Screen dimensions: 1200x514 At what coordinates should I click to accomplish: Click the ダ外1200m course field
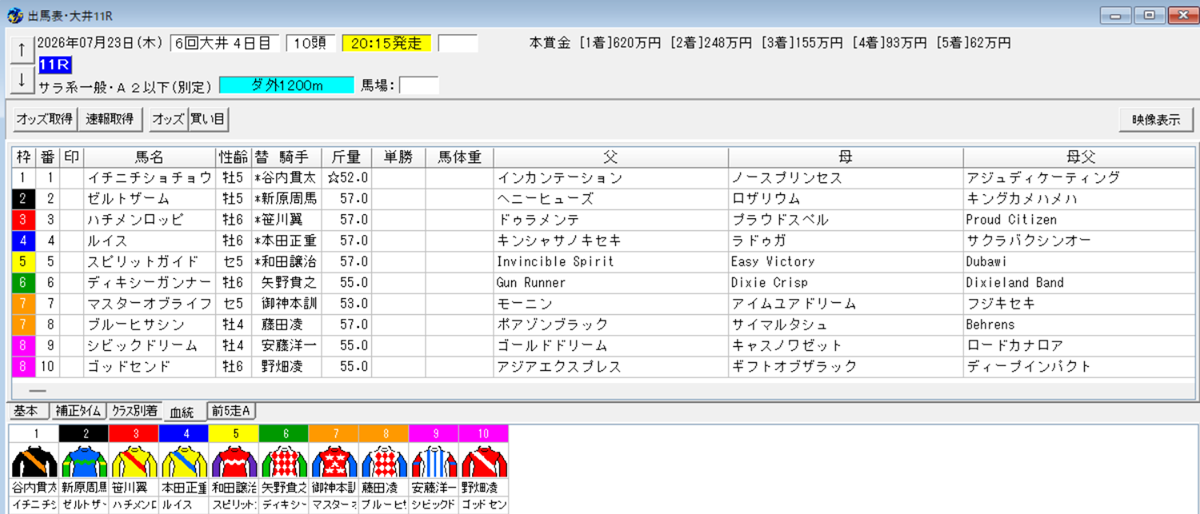point(286,85)
